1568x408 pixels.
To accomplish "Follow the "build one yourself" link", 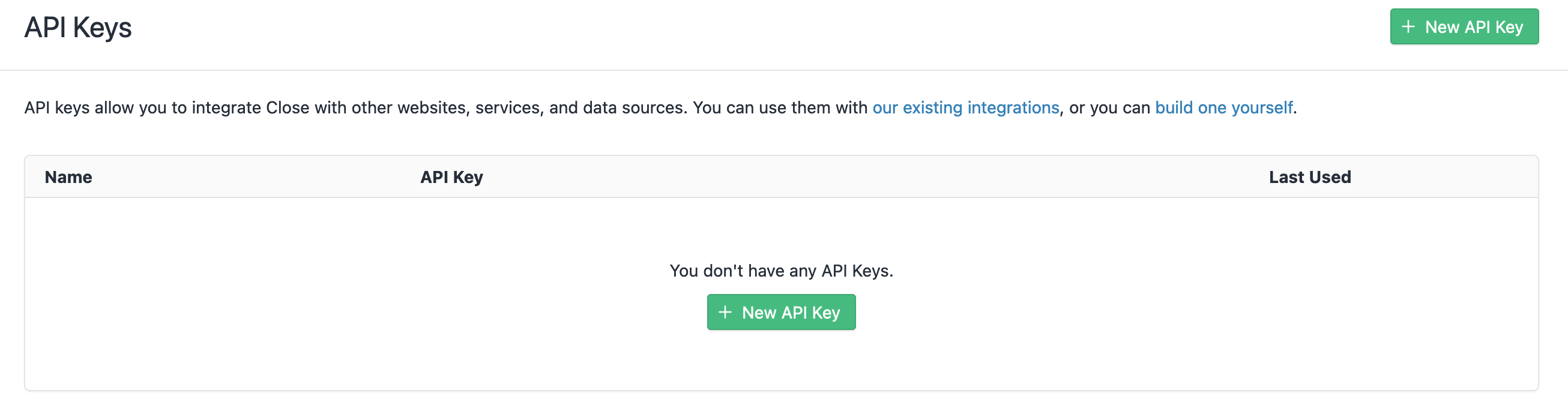I will (x=1224, y=107).
